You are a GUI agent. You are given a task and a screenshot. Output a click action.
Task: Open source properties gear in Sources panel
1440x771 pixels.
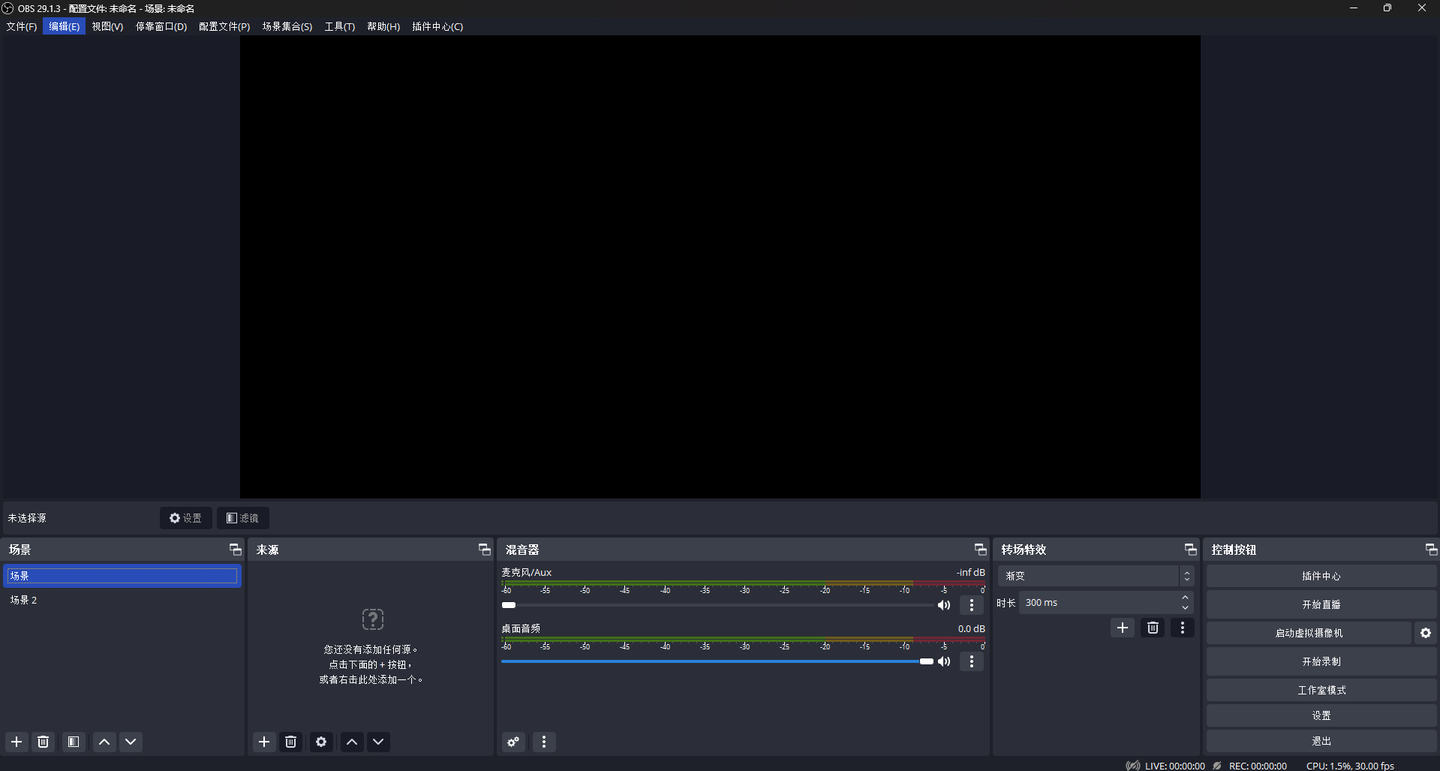[321, 741]
